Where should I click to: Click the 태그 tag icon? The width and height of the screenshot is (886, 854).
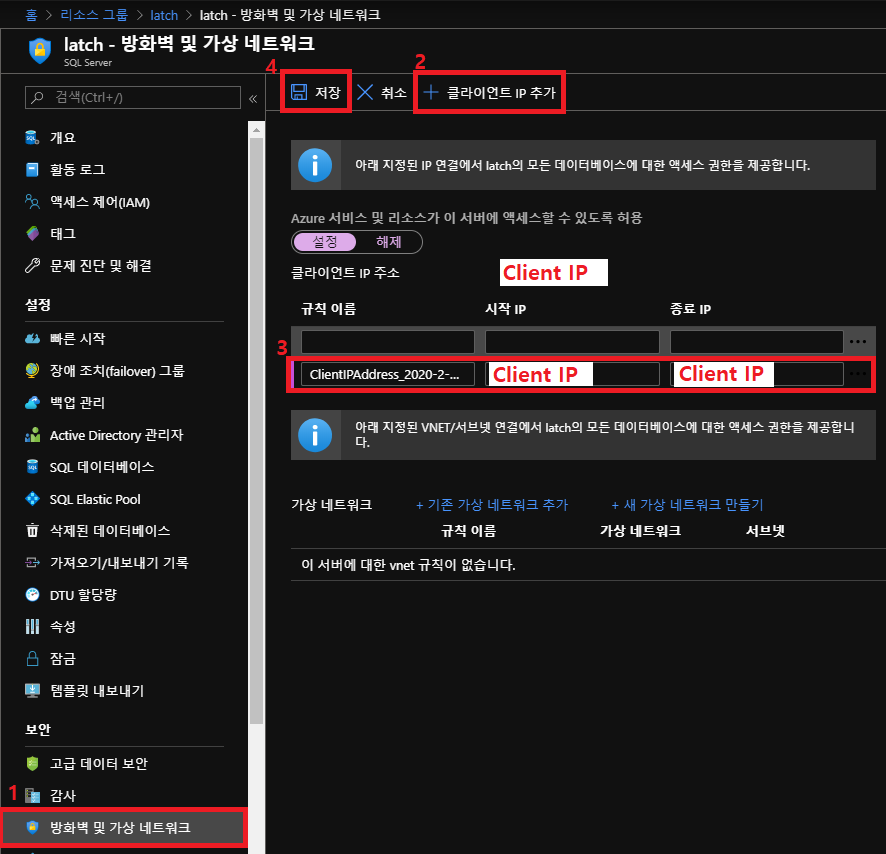point(32,233)
